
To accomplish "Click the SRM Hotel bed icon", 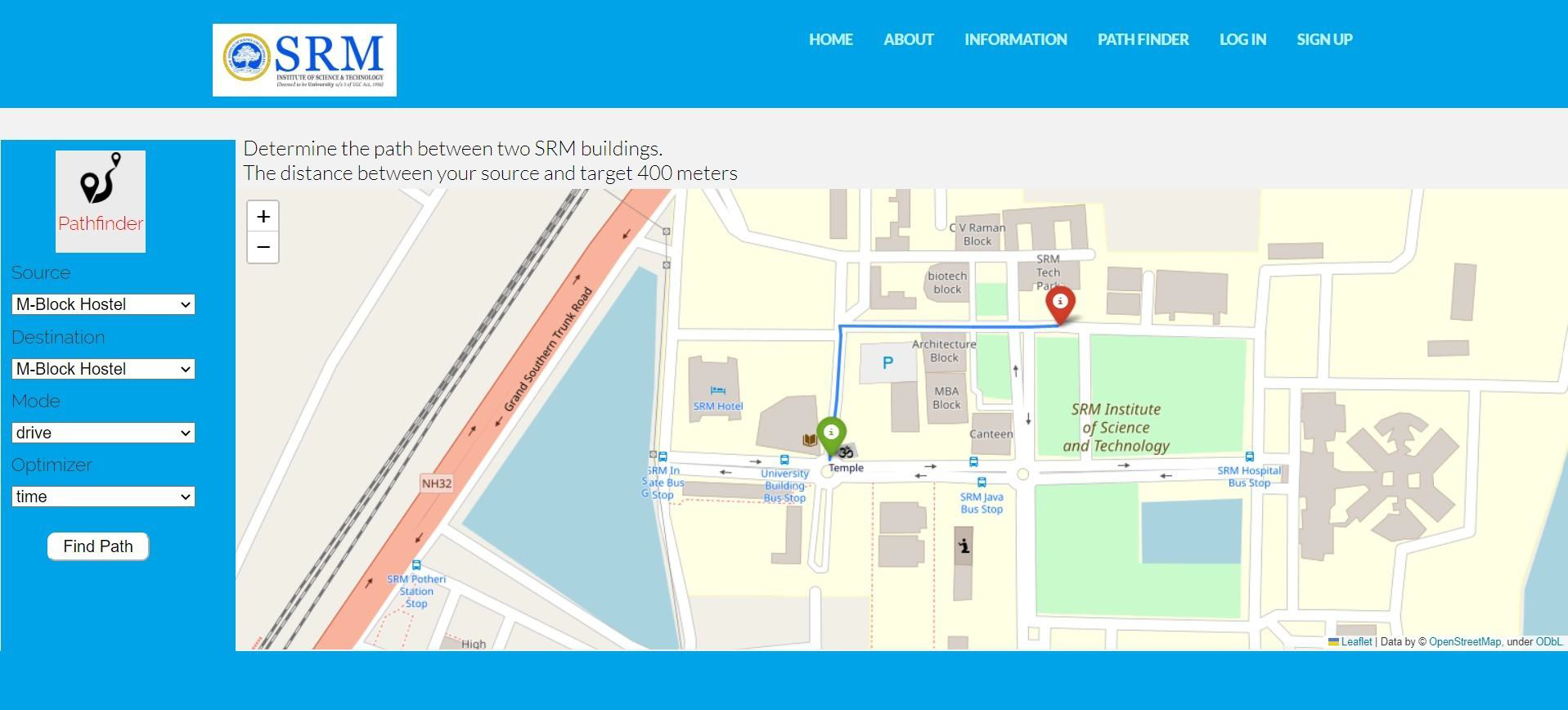I will pos(717,390).
